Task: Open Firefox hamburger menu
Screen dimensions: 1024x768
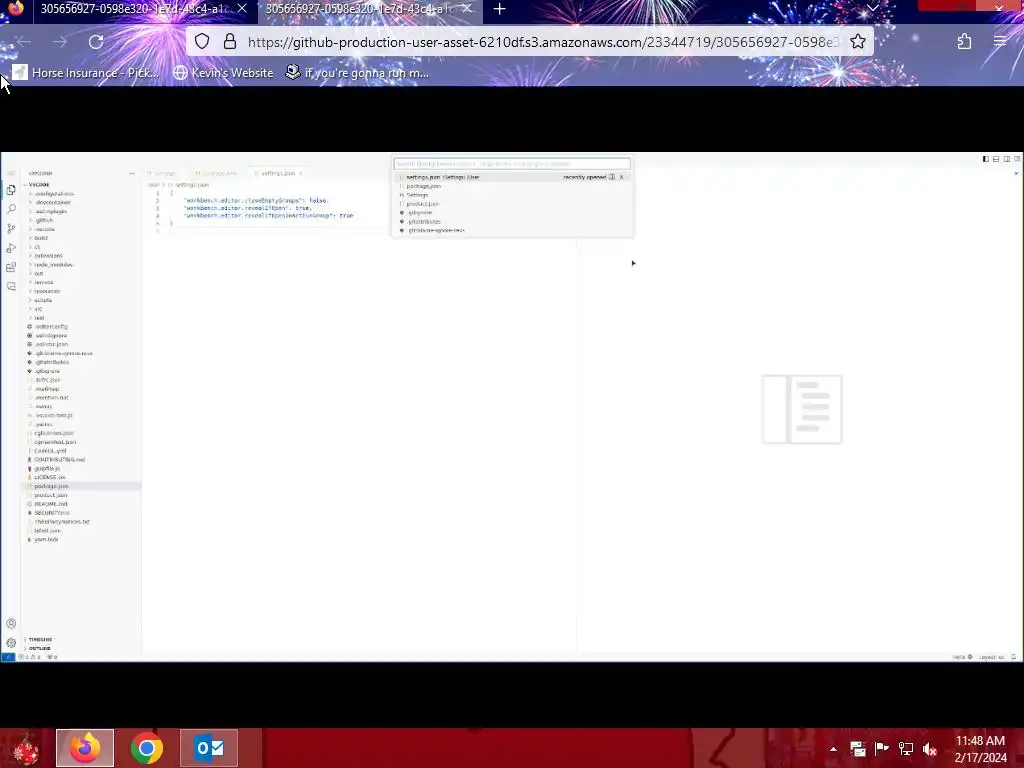Action: point(1000,42)
